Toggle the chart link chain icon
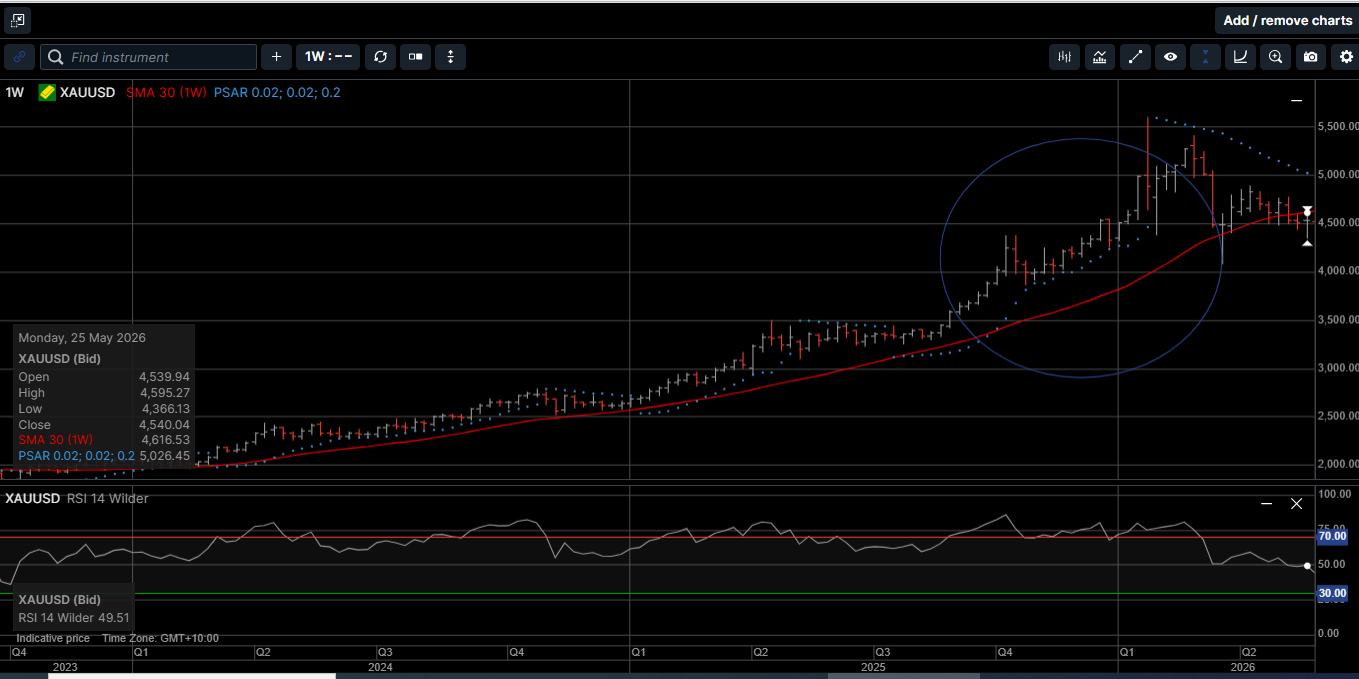This screenshot has width=1359, height=679. pyautogui.click(x=19, y=57)
